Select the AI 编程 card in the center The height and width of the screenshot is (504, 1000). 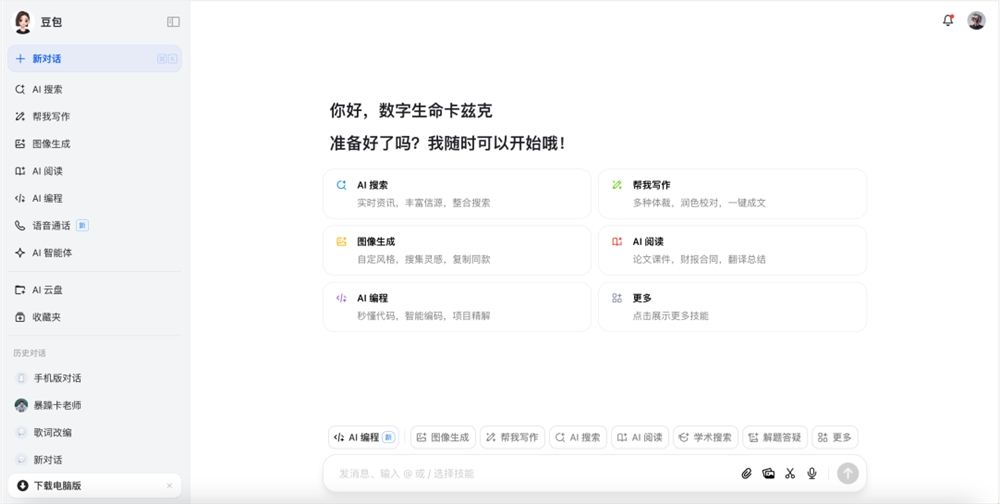(x=457, y=307)
